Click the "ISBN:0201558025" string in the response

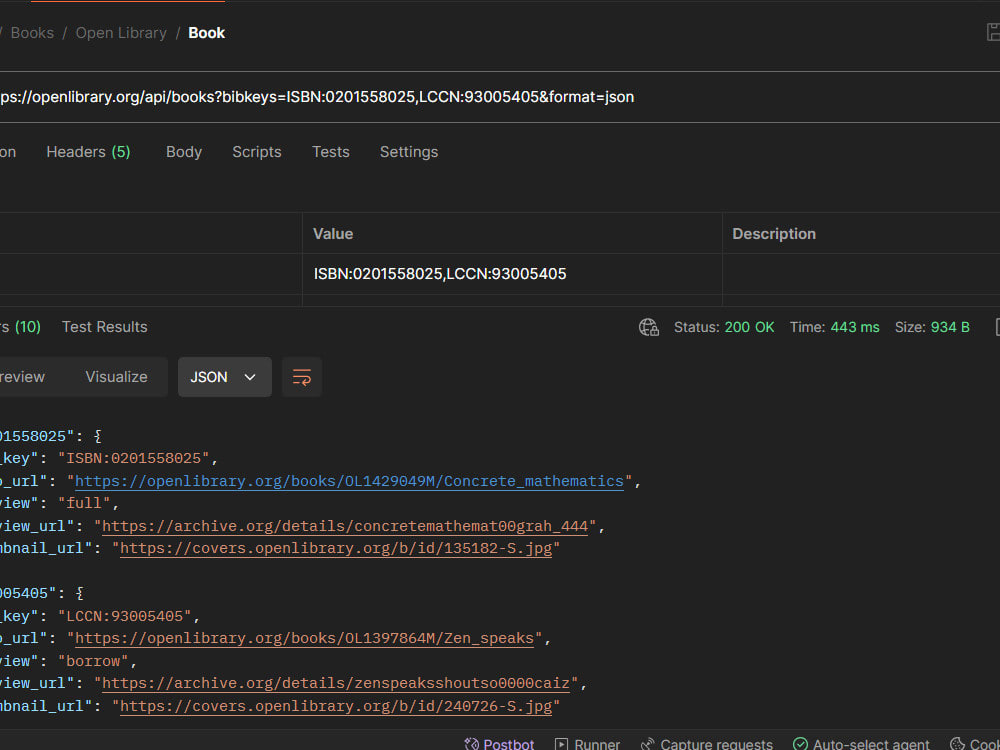[x=134, y=459]
